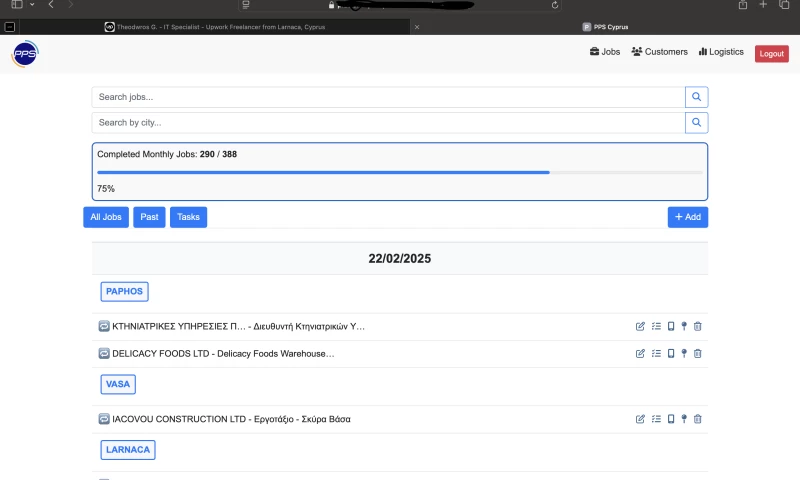Open the ΚΤΗΝΙΑΤΡΙΚΕΣ ΥΠΗΡΕΣΙΕΣ job entry text

[238, 326]
